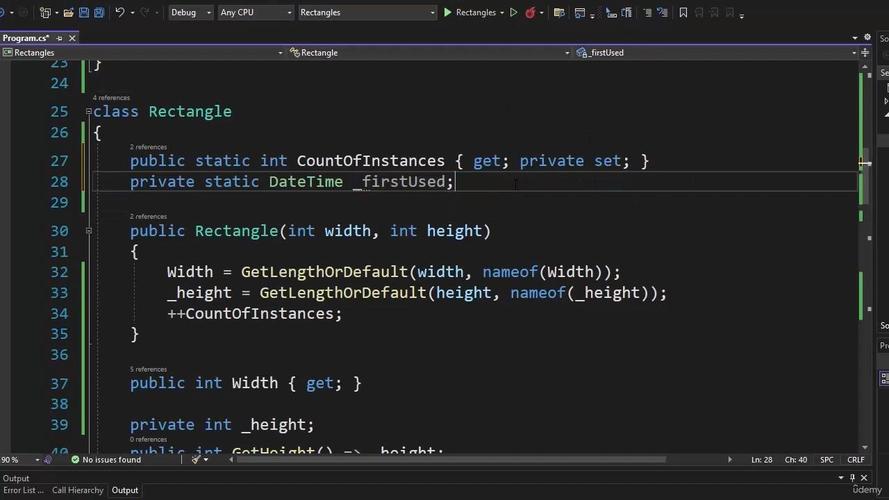Click CountOfInstances on line 27
Viewport: 889px width, 500px height.
click(371, 161)
